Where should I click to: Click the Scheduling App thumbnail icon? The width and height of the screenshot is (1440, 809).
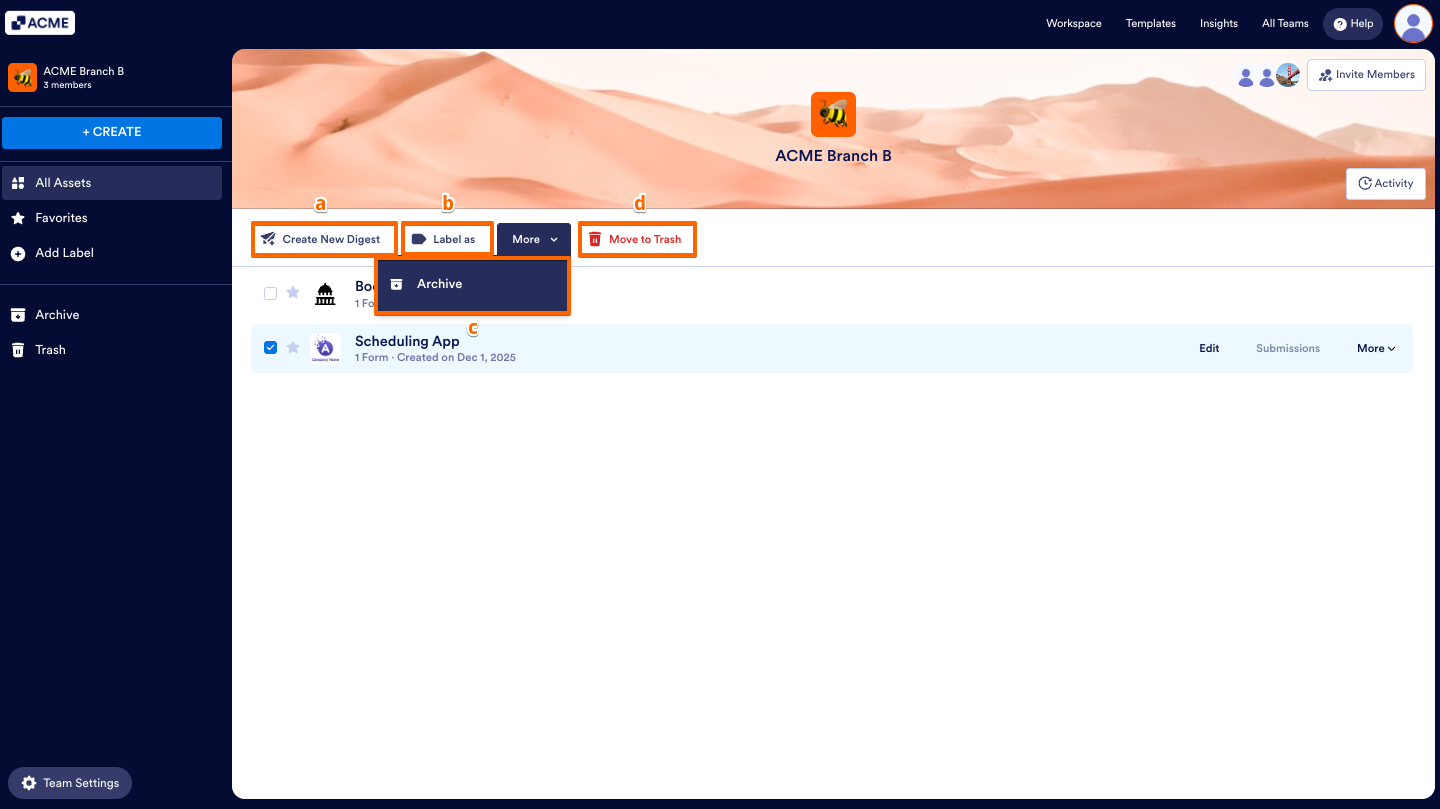click(325, 348)
